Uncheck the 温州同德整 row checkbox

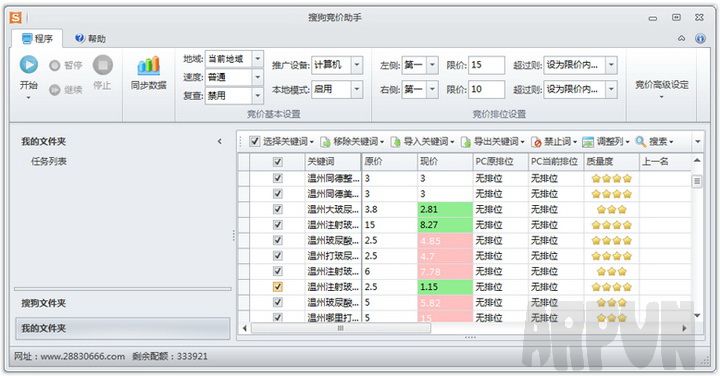coord(278,178)
